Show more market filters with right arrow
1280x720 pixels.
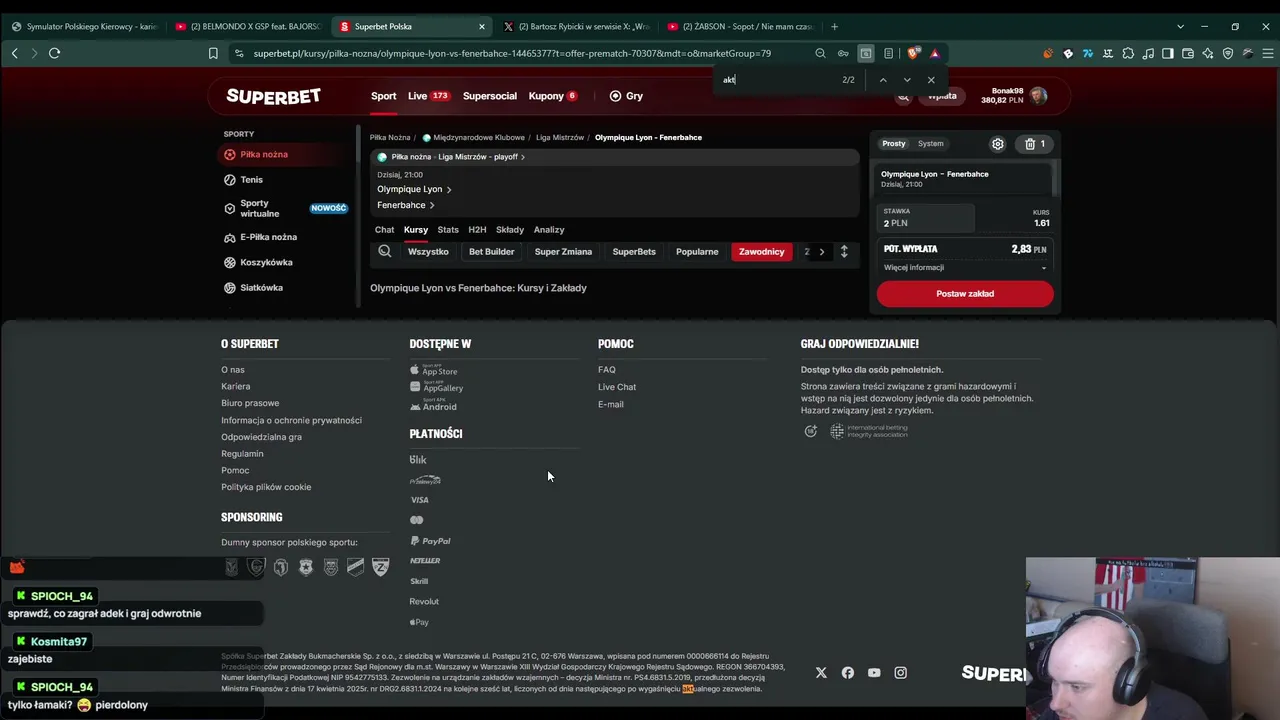[822, 252]
